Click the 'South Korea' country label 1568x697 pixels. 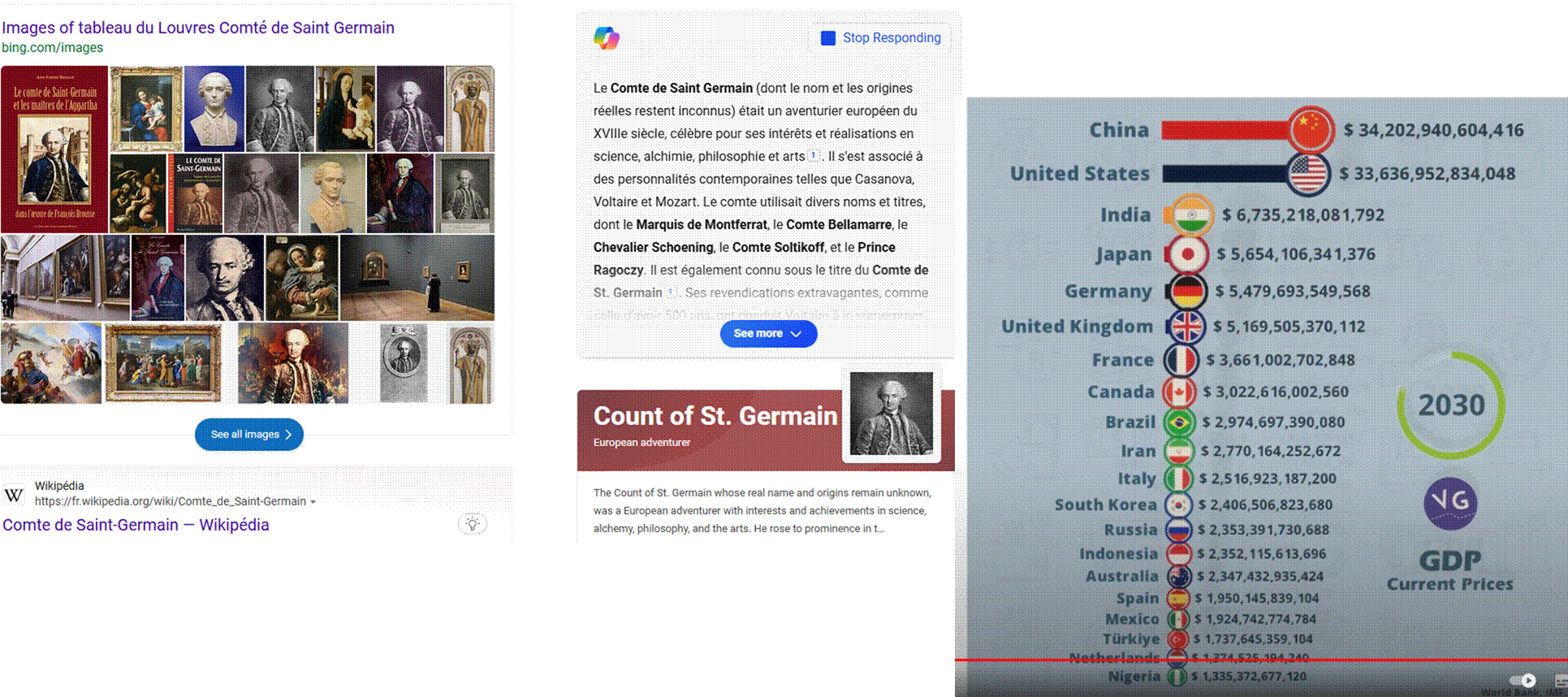[x=1105, y=504]
